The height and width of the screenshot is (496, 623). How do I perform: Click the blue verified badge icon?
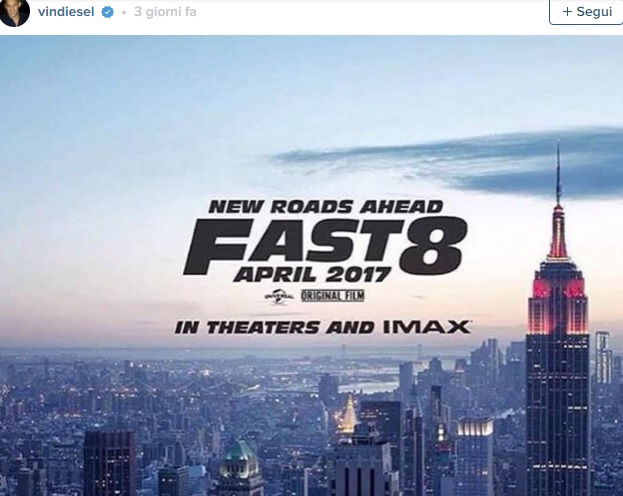pyautogui.click(x=107, y=12)
